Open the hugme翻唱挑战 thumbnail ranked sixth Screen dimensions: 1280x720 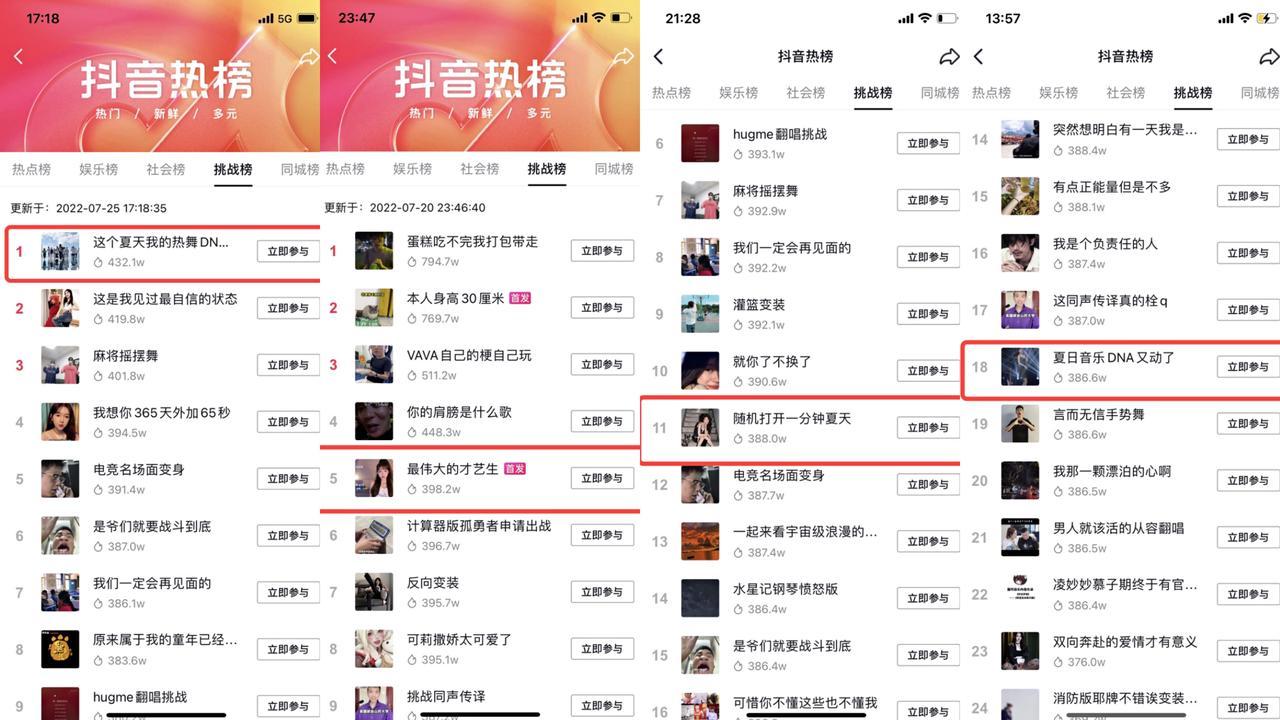700,143
